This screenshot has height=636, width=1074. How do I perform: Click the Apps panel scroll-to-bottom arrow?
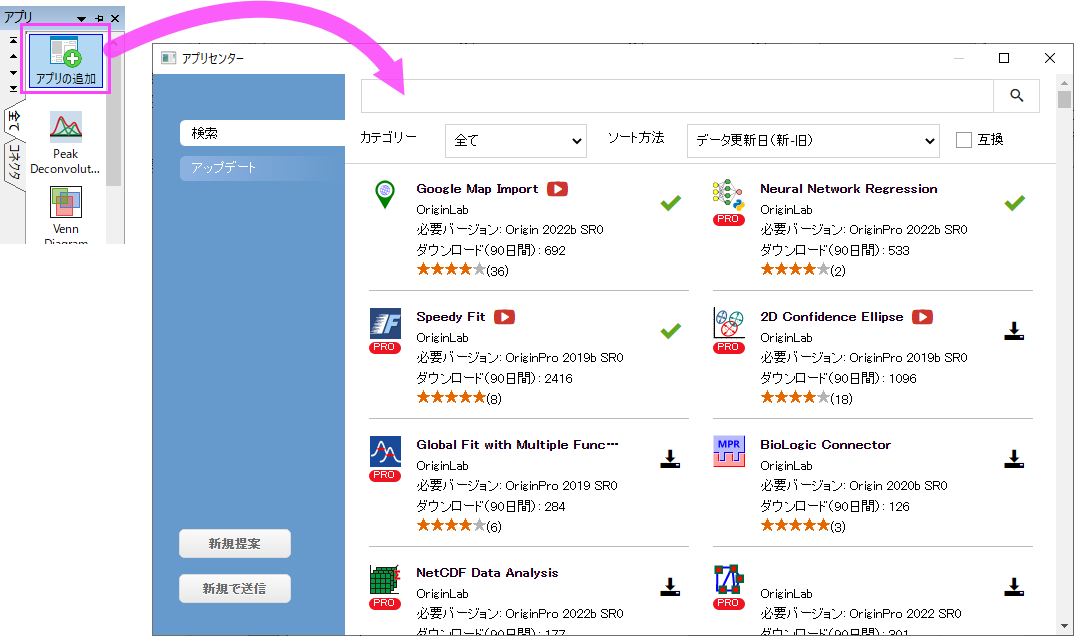(13, 88)
